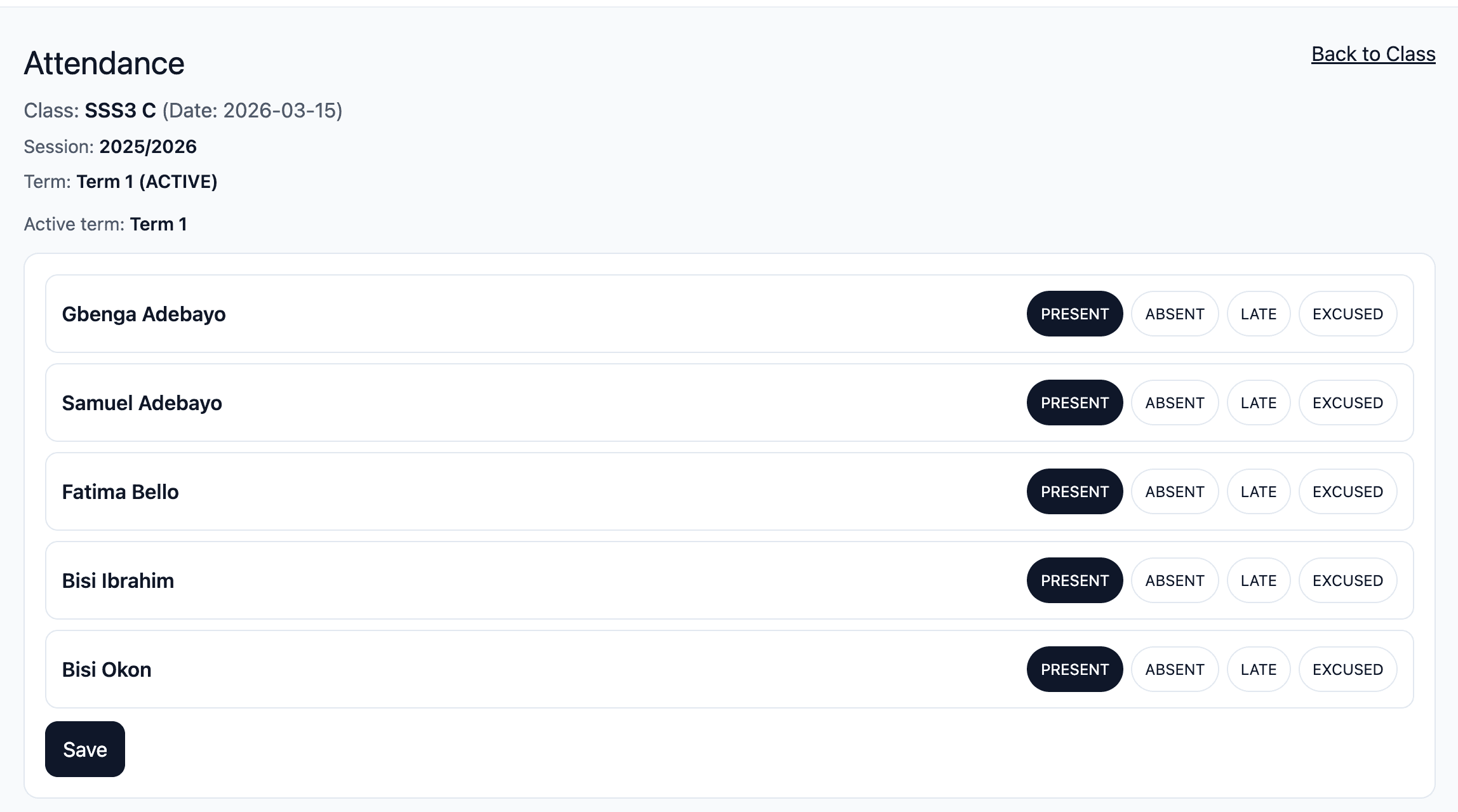Mark Samuel Adebayo as ABSENT
The height and width of the screenshot is (812, 1458).
(1174, 403)
